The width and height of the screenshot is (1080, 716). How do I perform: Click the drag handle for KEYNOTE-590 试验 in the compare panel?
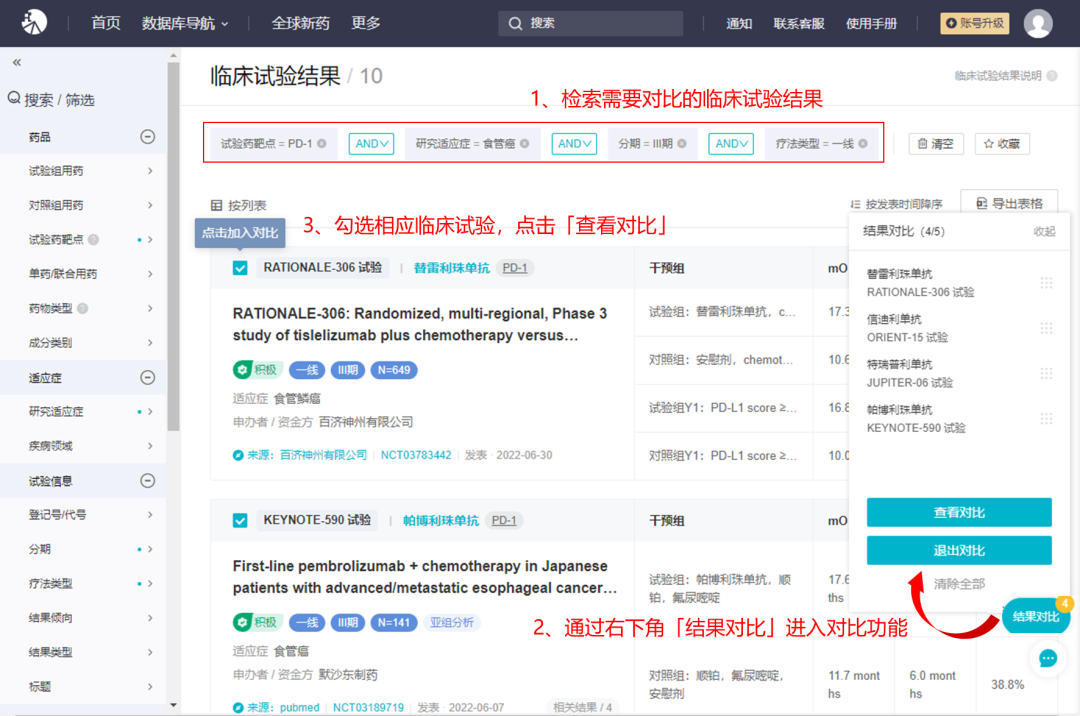click(1046, 419)
